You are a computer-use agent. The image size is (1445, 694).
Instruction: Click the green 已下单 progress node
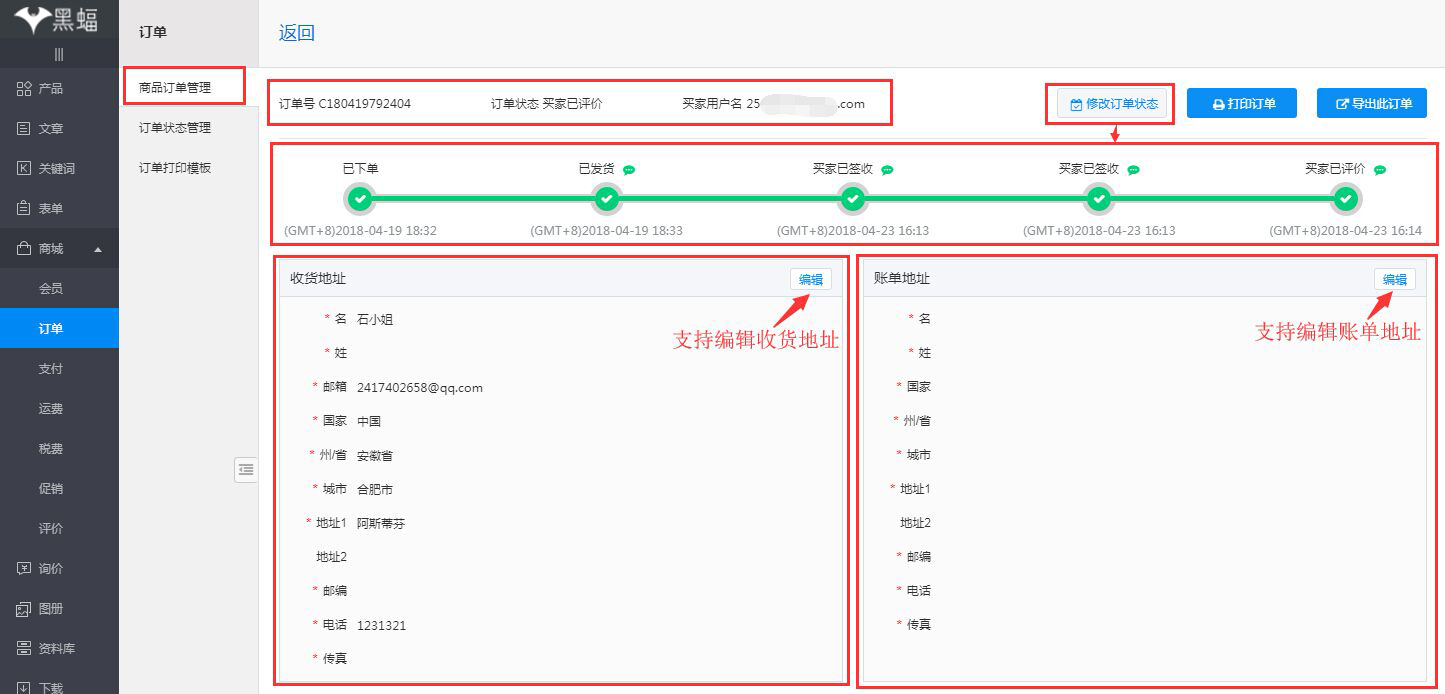point(360,199)
